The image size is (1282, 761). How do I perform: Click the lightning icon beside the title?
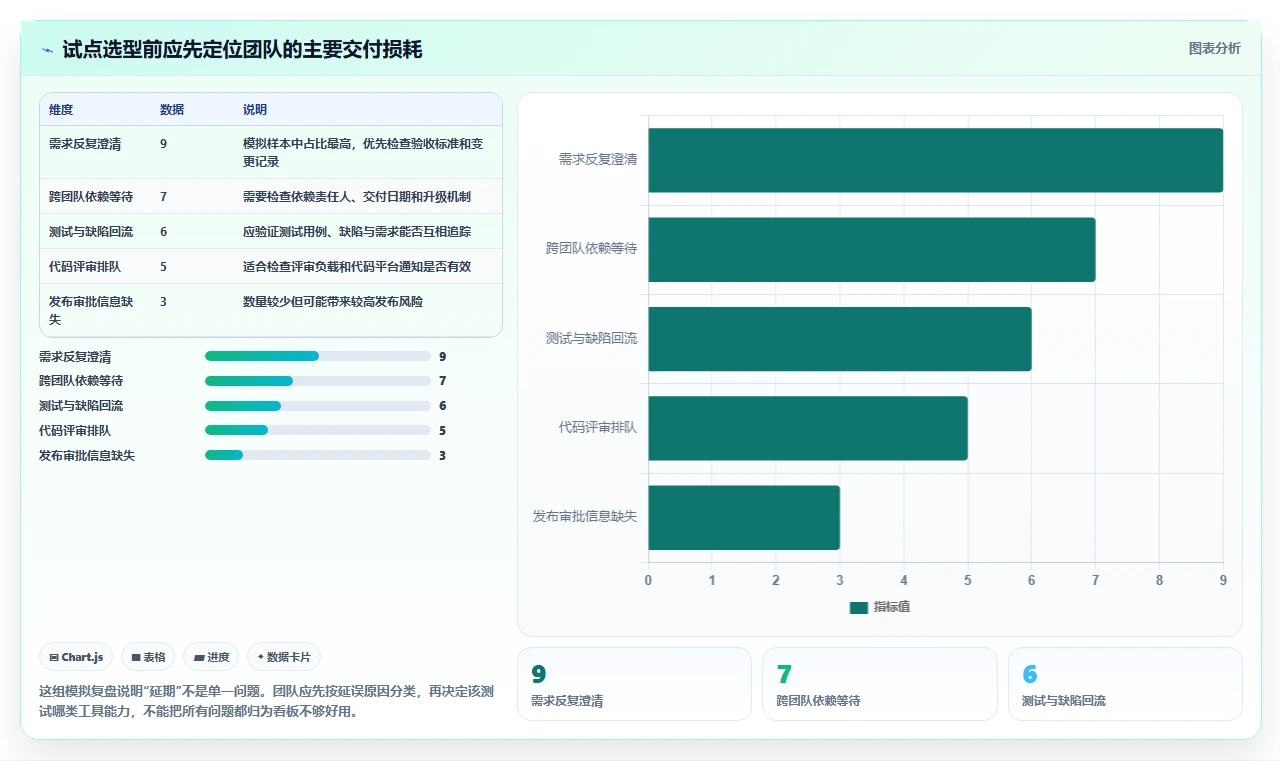tap(47, 50)
